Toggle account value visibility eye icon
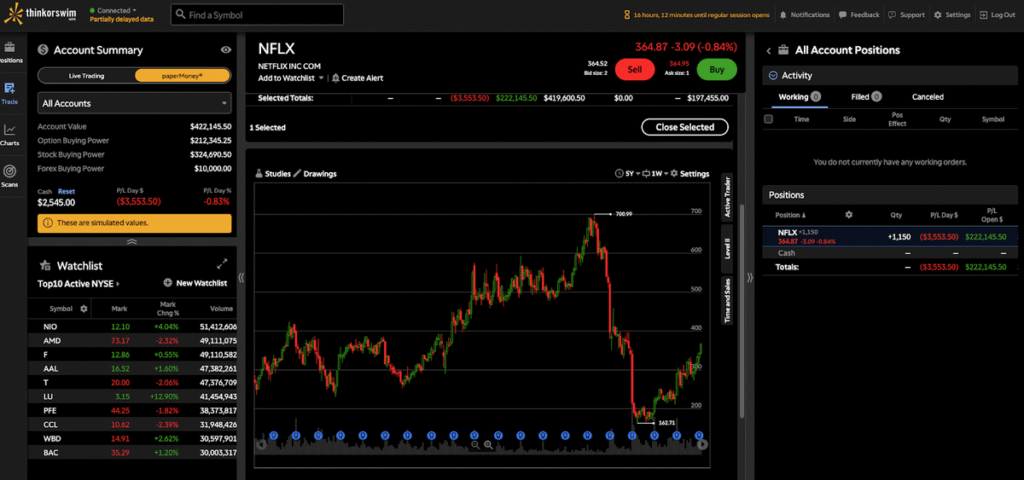Viewport: 1024px width, 480px height. point(226,50)
